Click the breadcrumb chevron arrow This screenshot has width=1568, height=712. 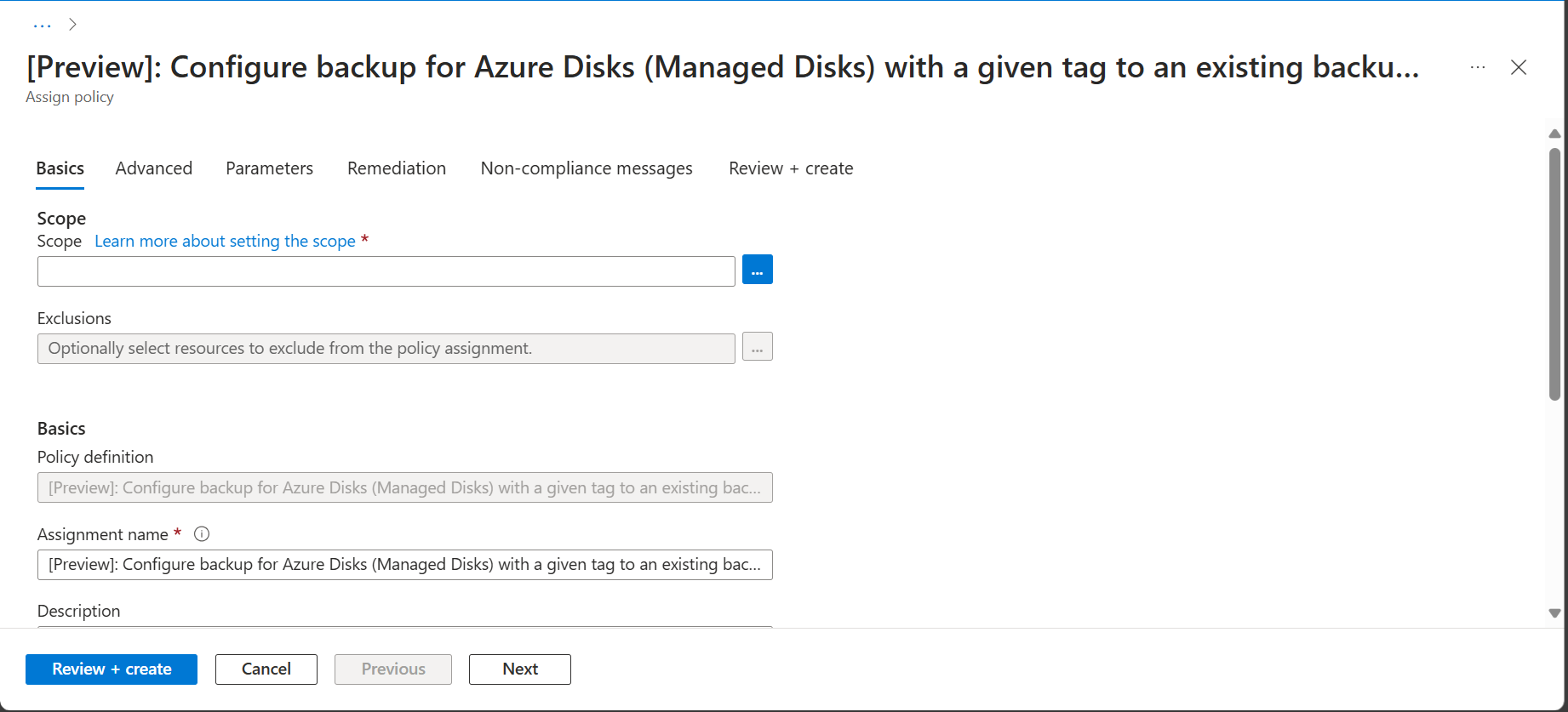click(73, 25)
